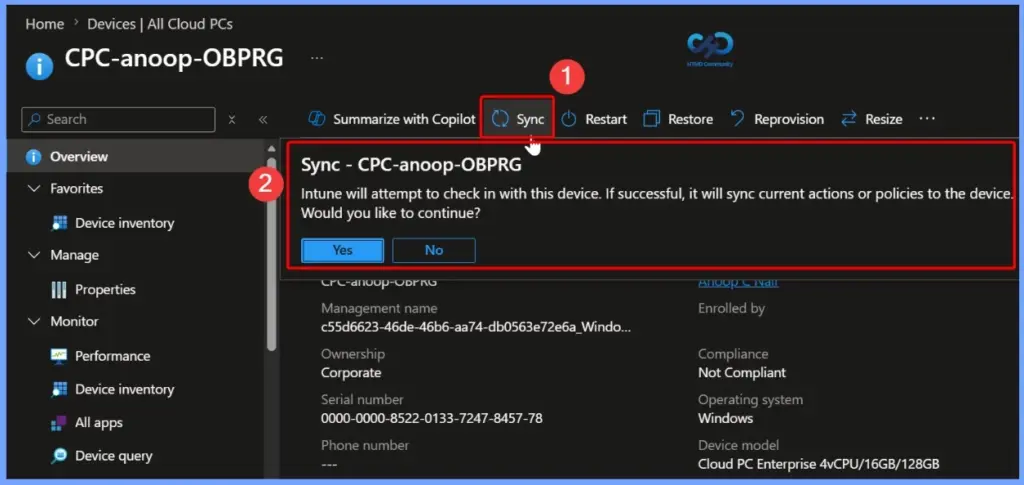Viewport: 1024px width, 485px height.
Task: Confirm sync by clicking Yes
Action: [342, 250]
